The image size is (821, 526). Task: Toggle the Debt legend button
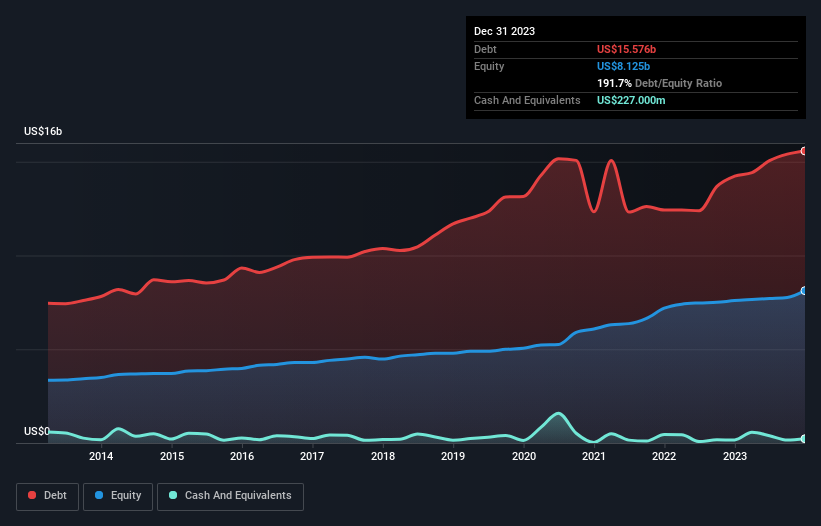tap(47, 496)
